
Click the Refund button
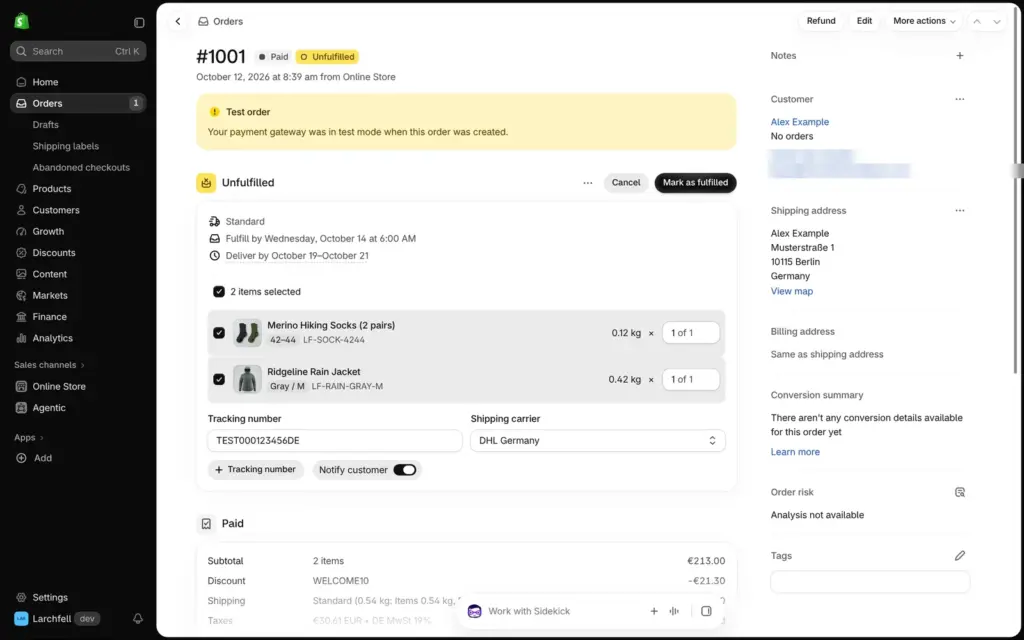821,21
